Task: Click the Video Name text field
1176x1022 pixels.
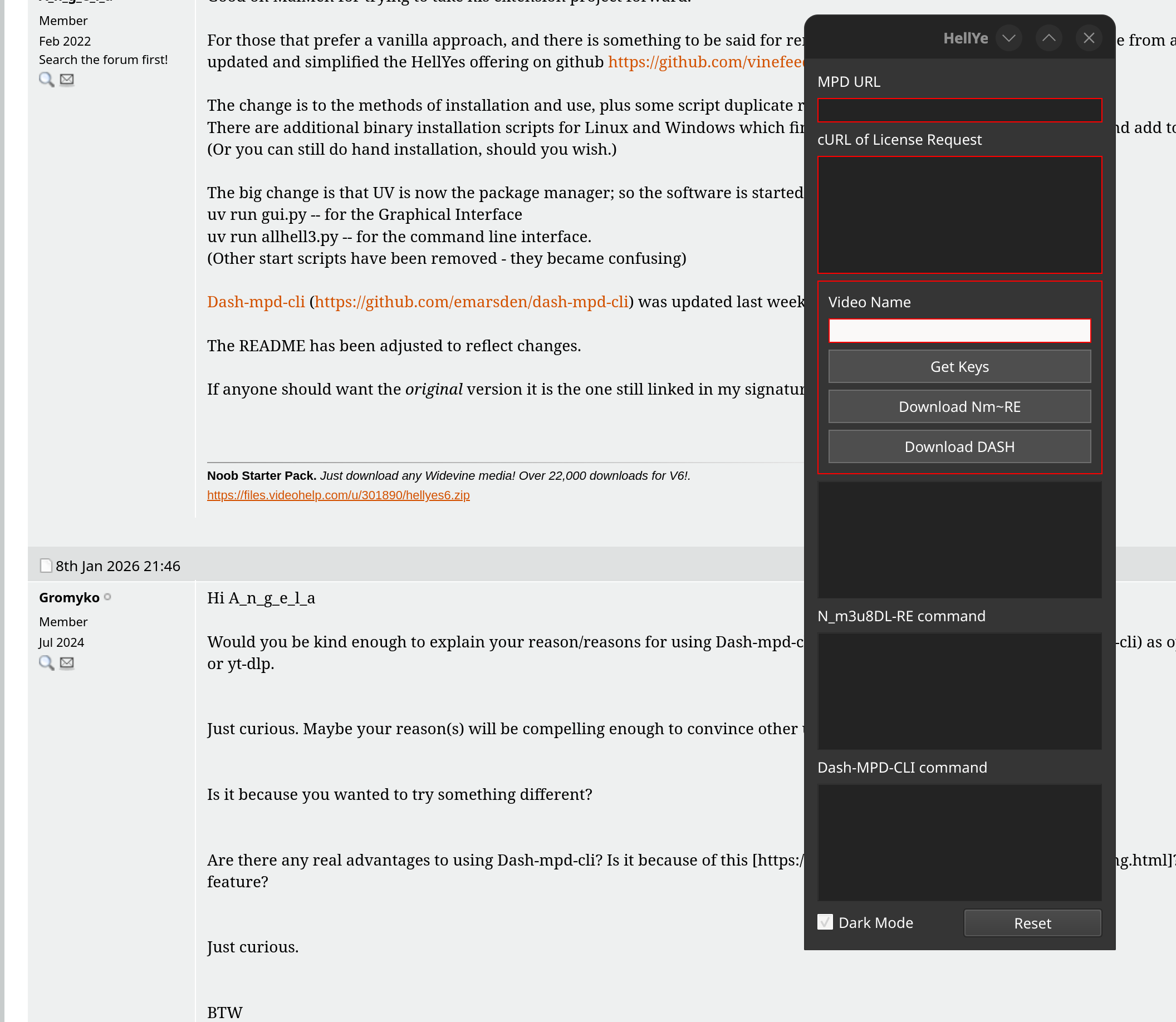Action: (959, 331)
